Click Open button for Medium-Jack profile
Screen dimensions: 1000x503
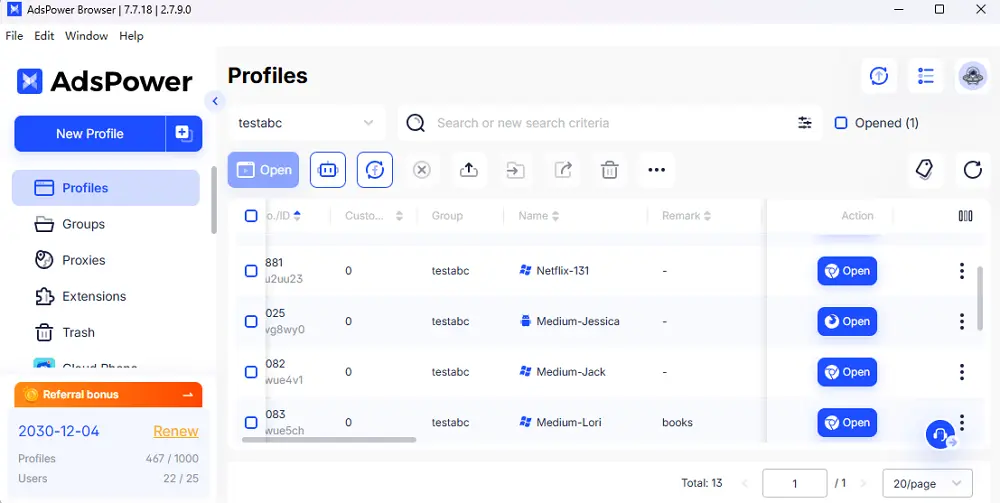pos(846,372)
